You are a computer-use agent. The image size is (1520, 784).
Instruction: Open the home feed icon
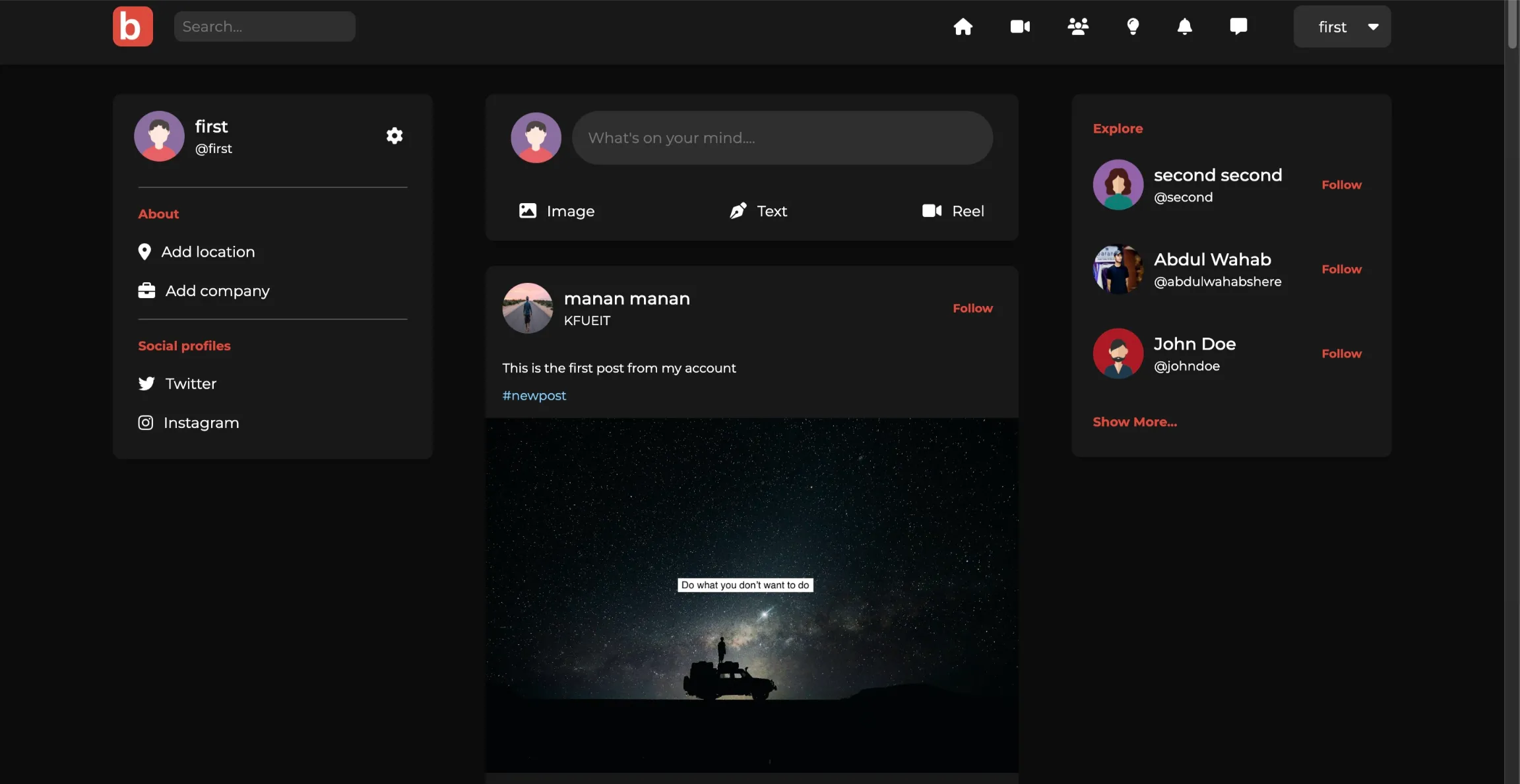click(963, 26)
